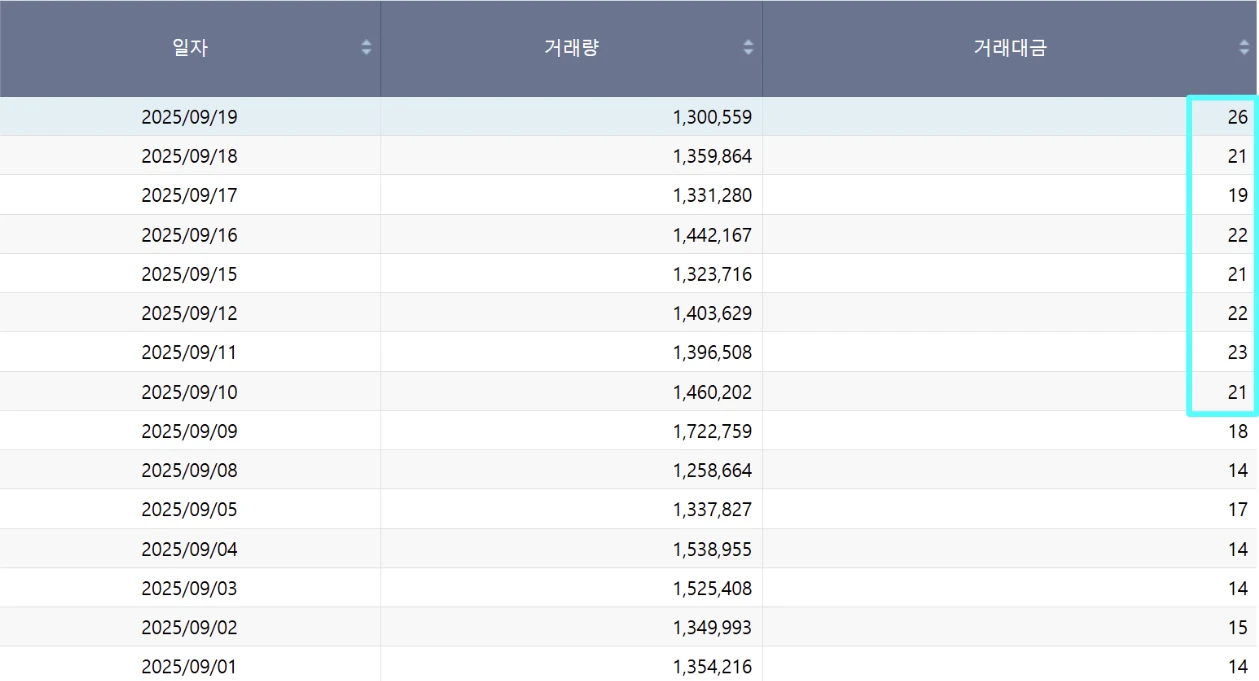Select the volume cell showing 1,460,202
1259x681 pixels.
(712, 392)
